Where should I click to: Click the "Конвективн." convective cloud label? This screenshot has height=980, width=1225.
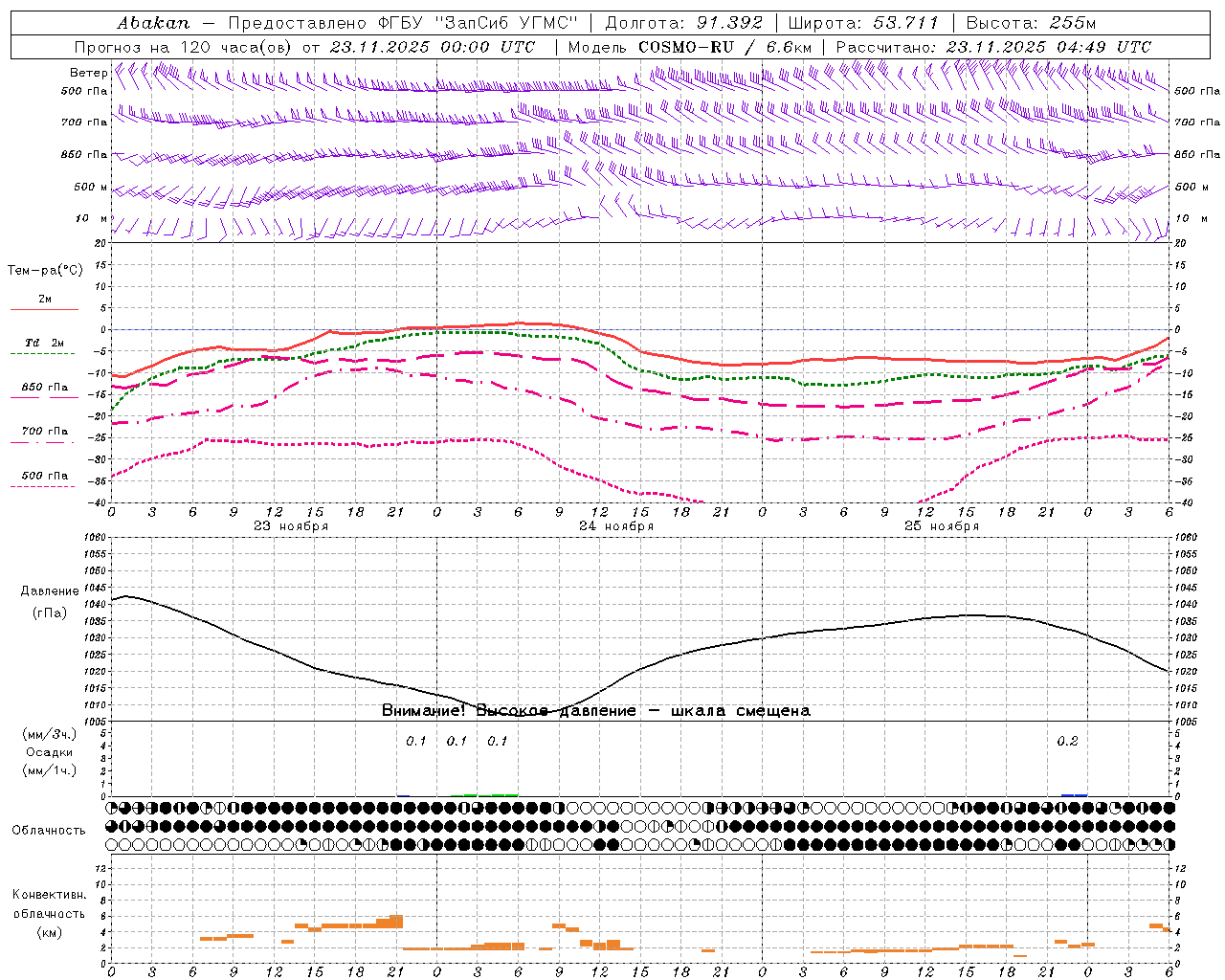click(49, 894)
